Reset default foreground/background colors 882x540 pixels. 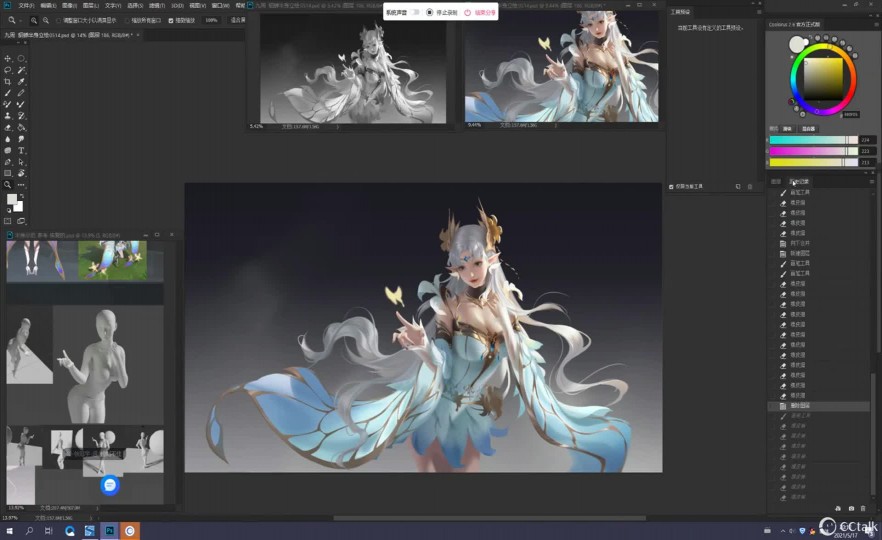click(8, 210)
